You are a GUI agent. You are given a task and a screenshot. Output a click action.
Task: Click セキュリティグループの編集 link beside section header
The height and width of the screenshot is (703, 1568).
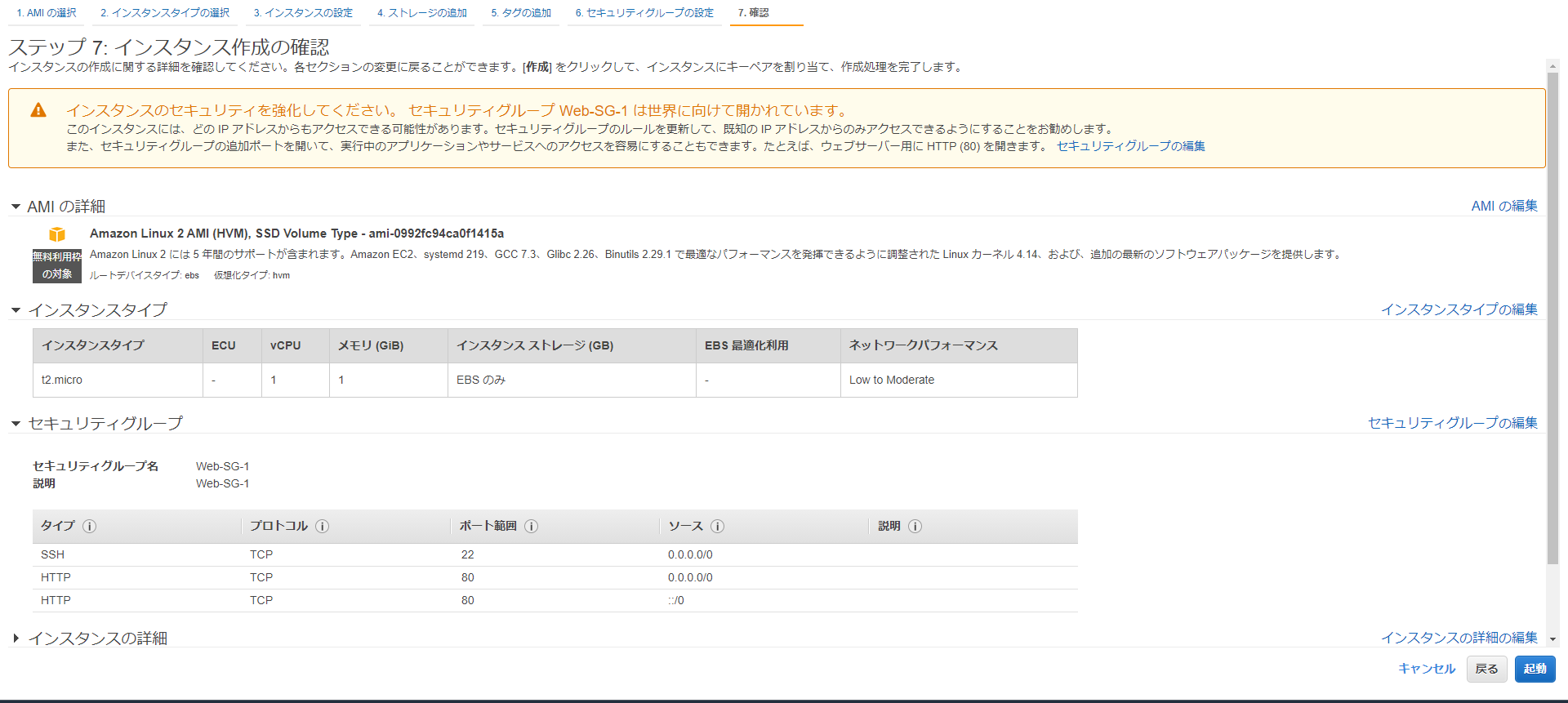pos(1453,423)
